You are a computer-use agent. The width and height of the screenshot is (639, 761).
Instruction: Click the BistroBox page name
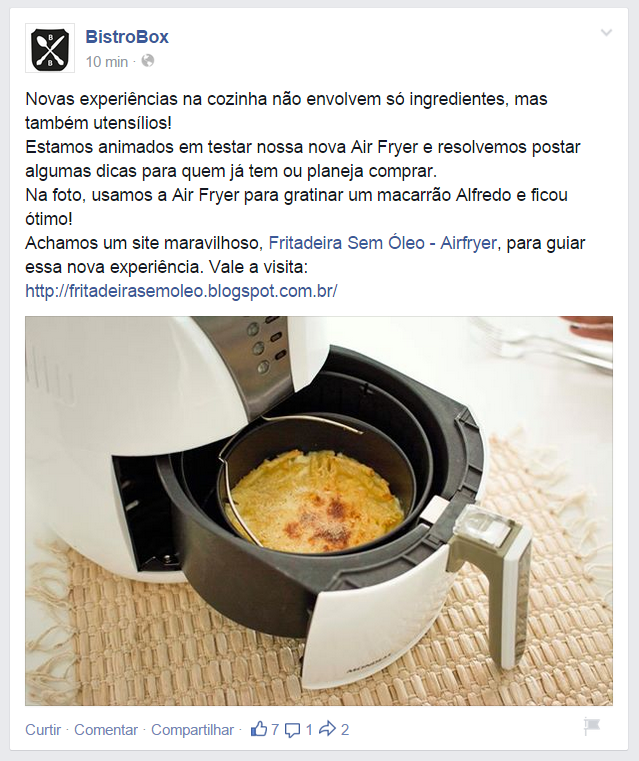point(127,37)
